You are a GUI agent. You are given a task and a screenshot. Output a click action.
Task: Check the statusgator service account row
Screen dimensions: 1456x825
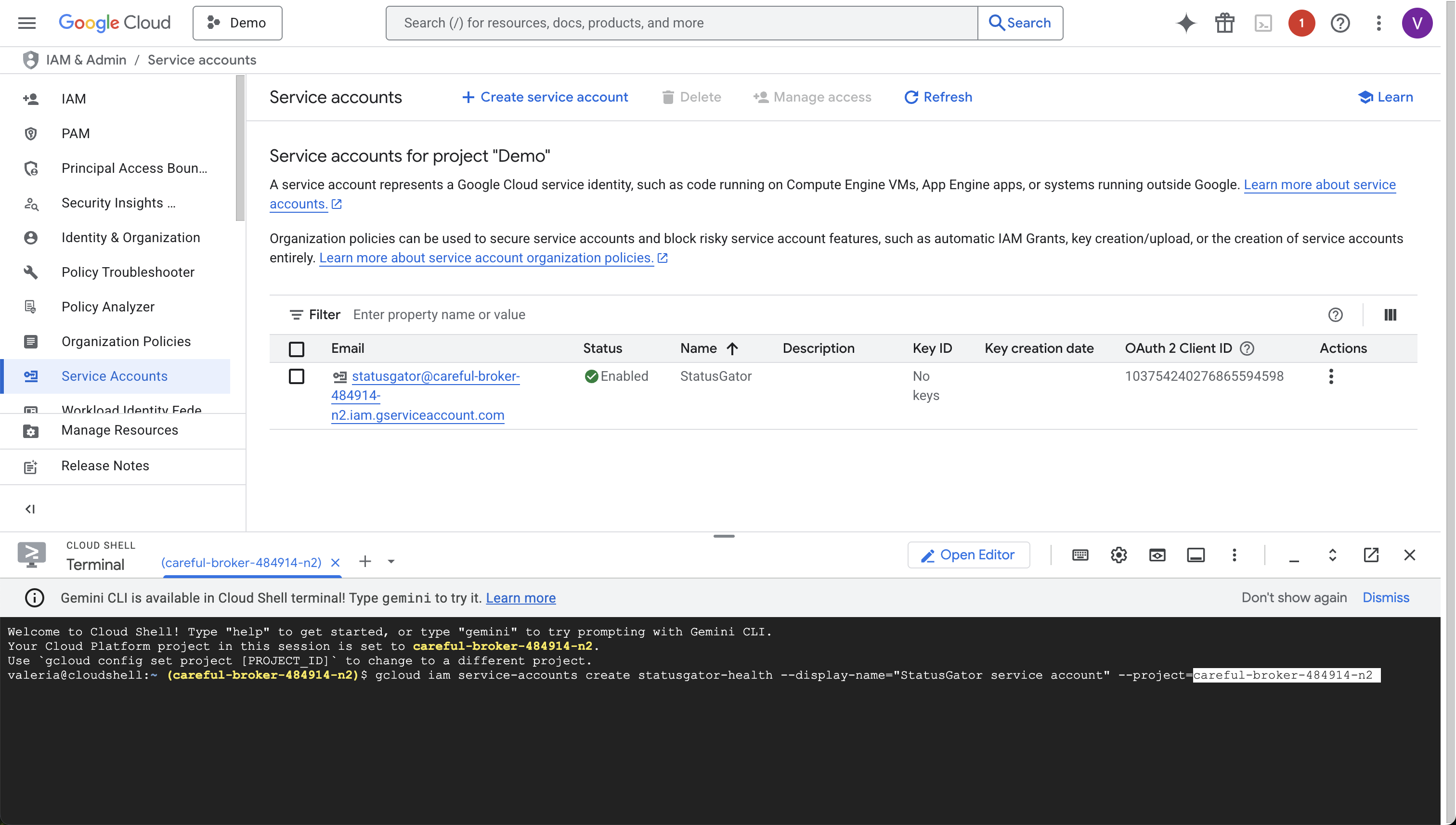[x=297, y=376]
